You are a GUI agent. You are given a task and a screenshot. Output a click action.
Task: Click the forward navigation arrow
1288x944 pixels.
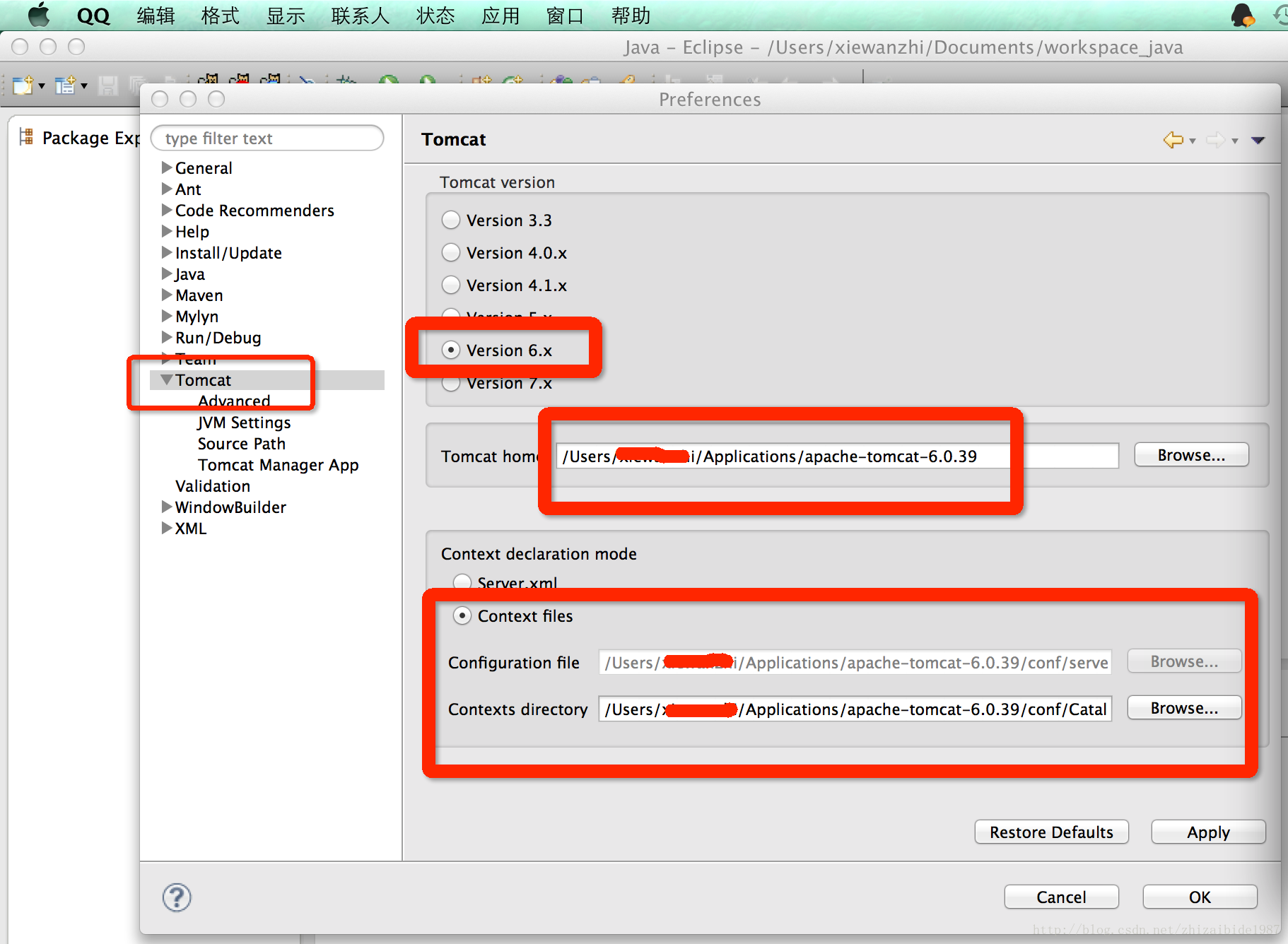pyautogui.click(x=1216, y=140)
